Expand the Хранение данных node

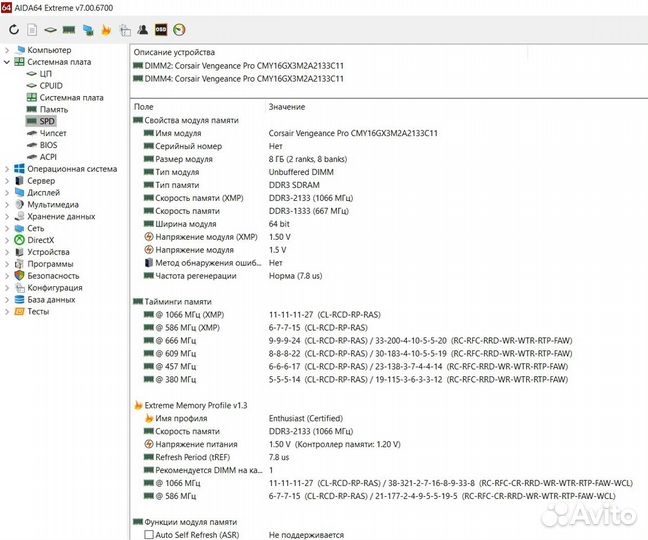point(7,216)
